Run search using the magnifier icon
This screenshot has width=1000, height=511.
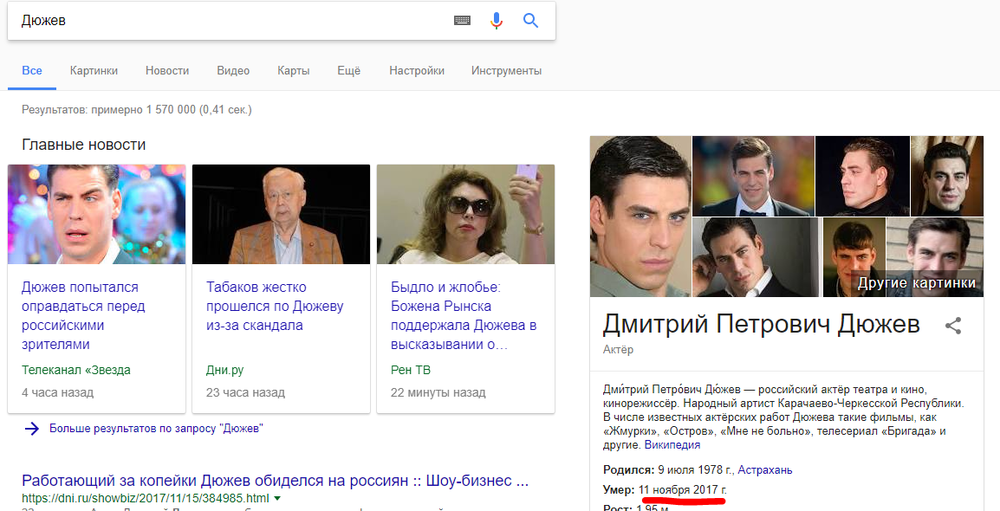click(x=531, y=20)
